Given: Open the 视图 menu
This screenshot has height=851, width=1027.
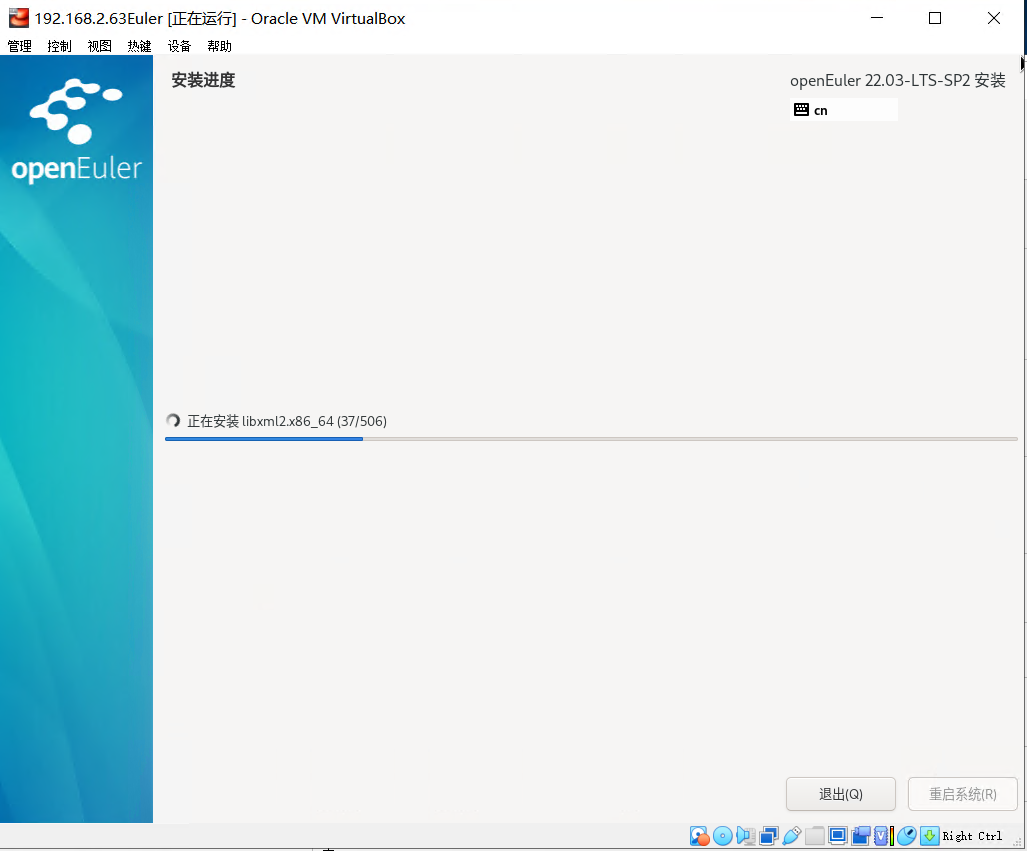Looking at the screenshot, I should (100, 46).
